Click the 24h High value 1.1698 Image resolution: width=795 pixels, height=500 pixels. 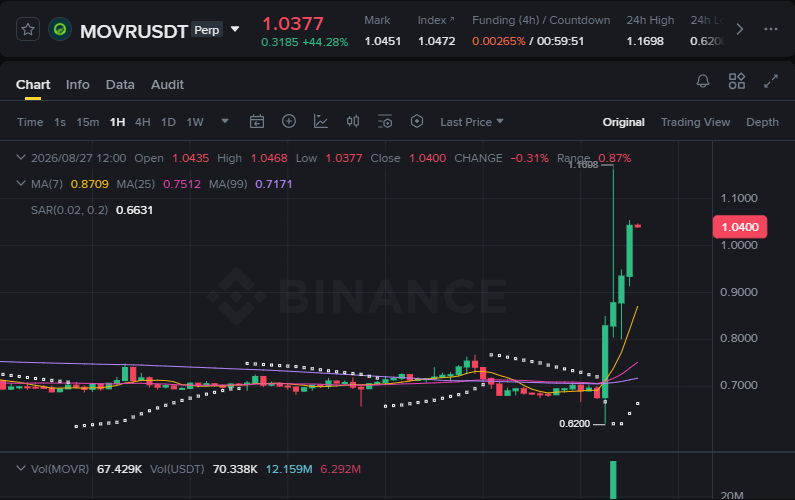[644, 41]
